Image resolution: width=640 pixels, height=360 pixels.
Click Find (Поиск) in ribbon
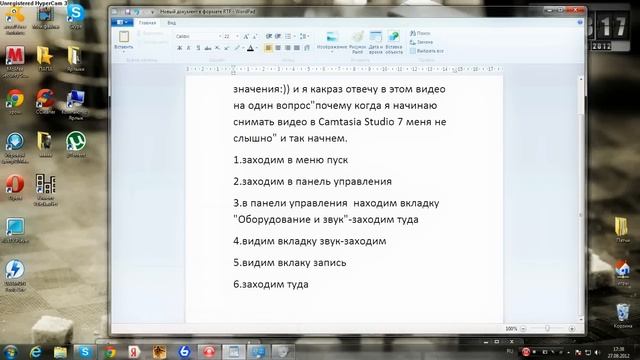pyautogui.click(x=420, y=33)
